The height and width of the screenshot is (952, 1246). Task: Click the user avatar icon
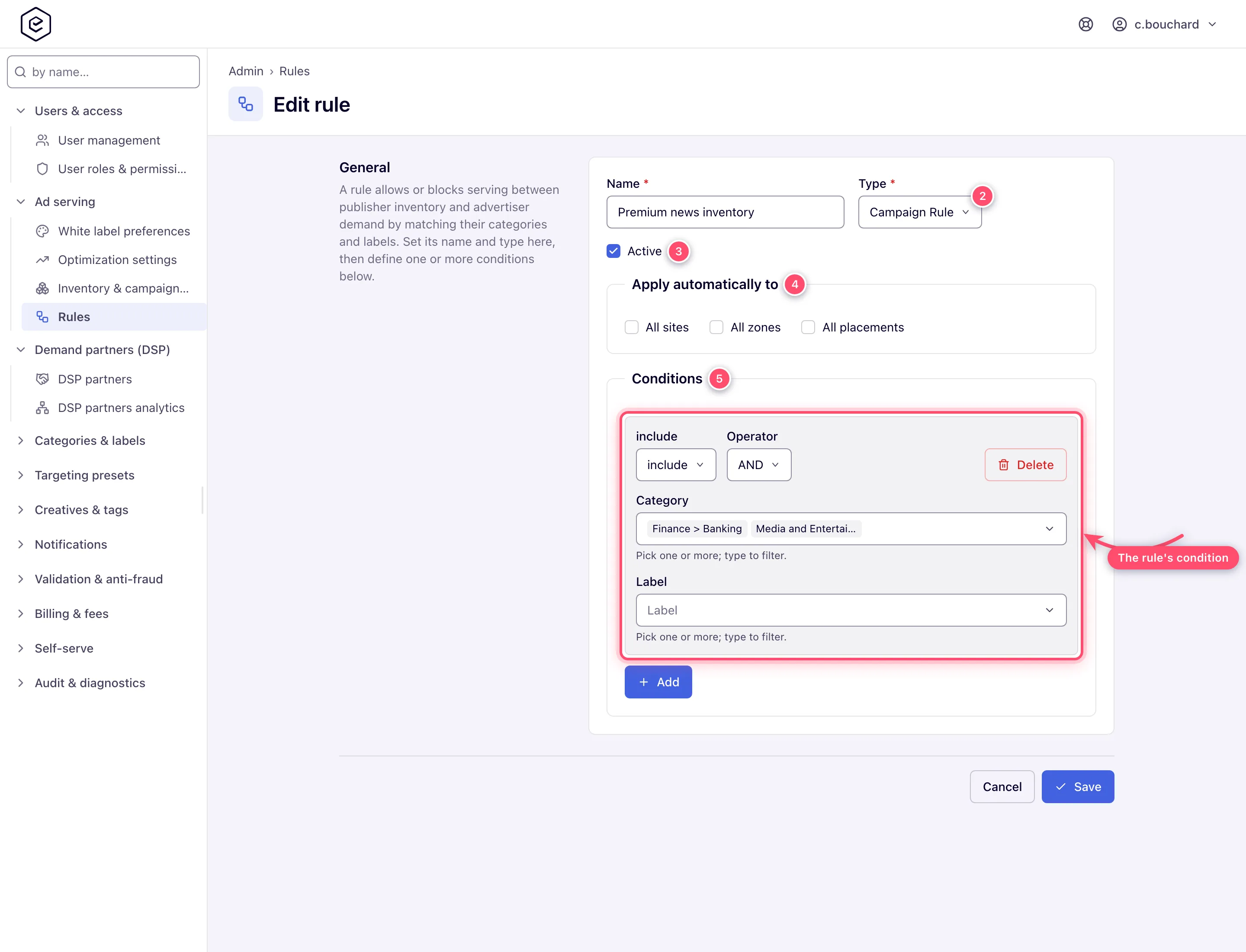coord(1119,24)
